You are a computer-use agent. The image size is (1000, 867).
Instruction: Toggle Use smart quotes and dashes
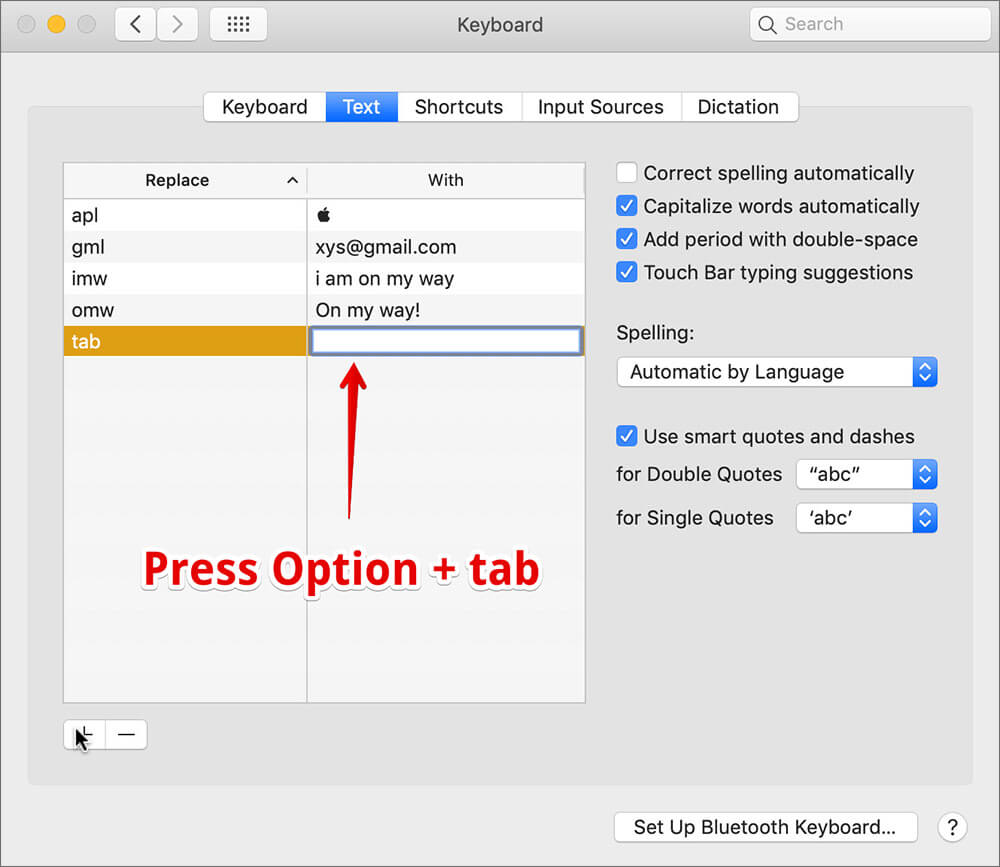pos(626,436)
